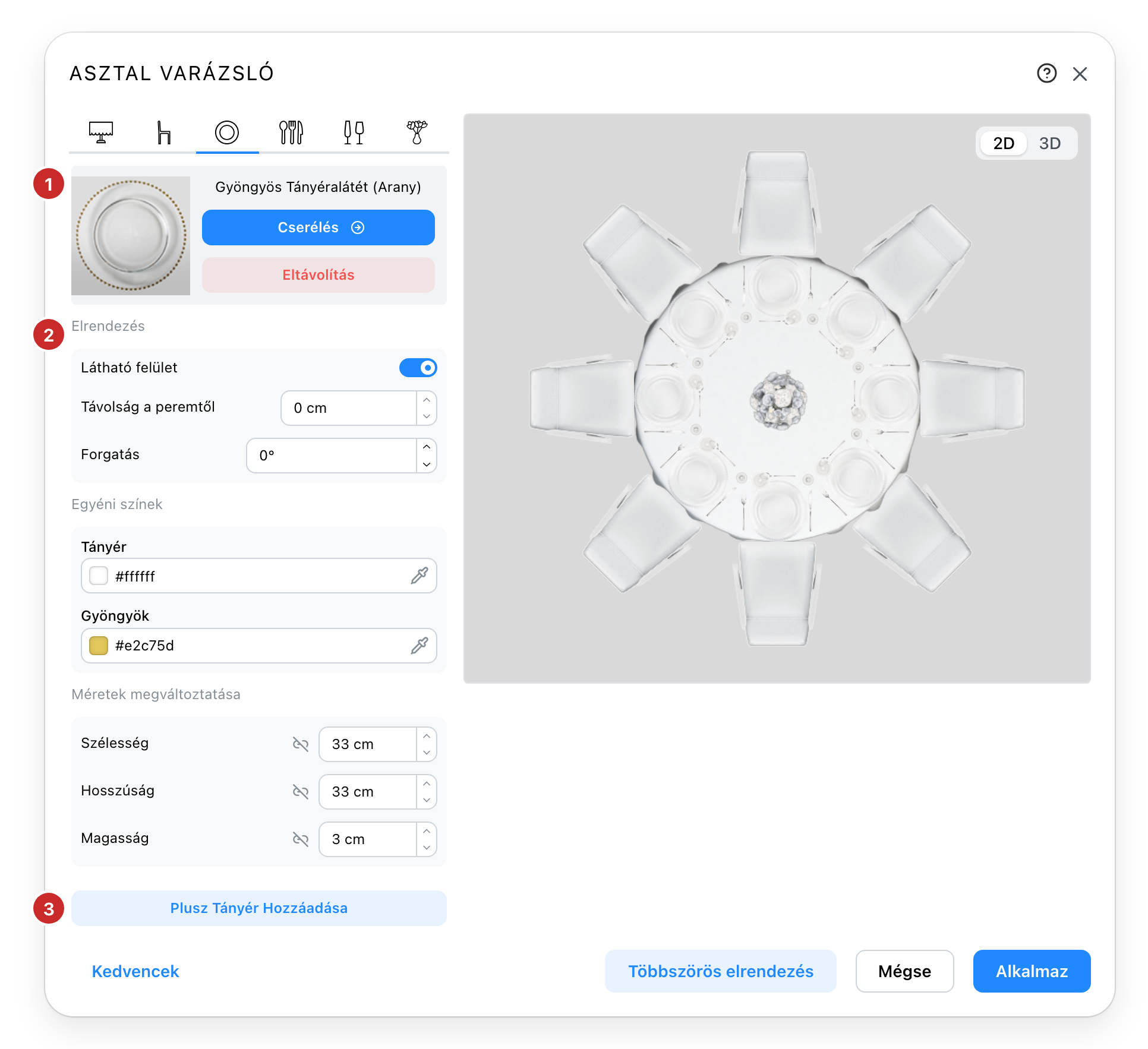The image size is (1148, 1049).
Task: Pick Gyöngyök color with eyedropper
Action: pos(420,646)
